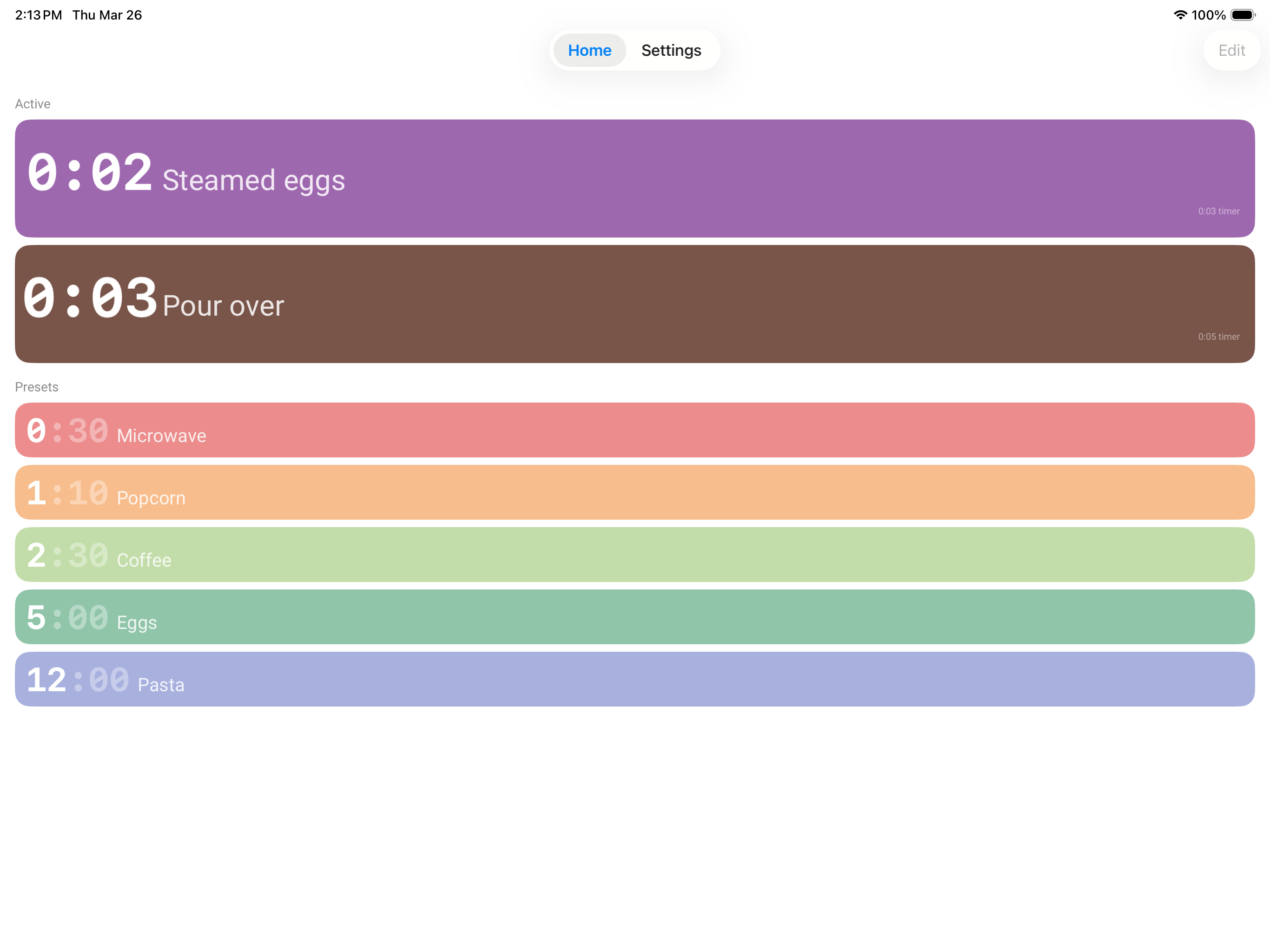The height and width of the screenshot is (952, 1270).
Task: Click the 0:05 timer label
Action: point(1218,337)
